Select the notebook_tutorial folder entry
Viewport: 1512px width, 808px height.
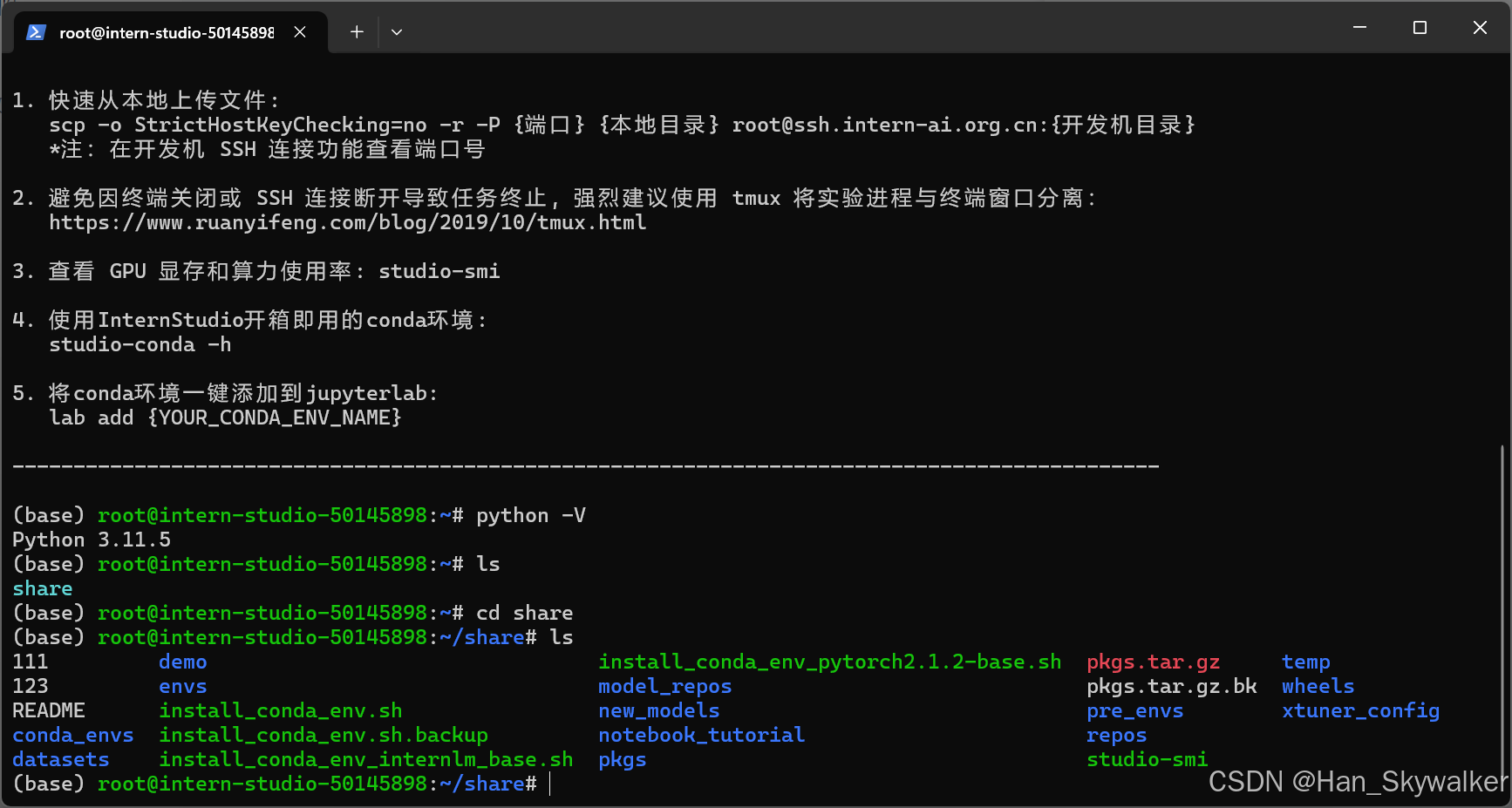[701, 735]
